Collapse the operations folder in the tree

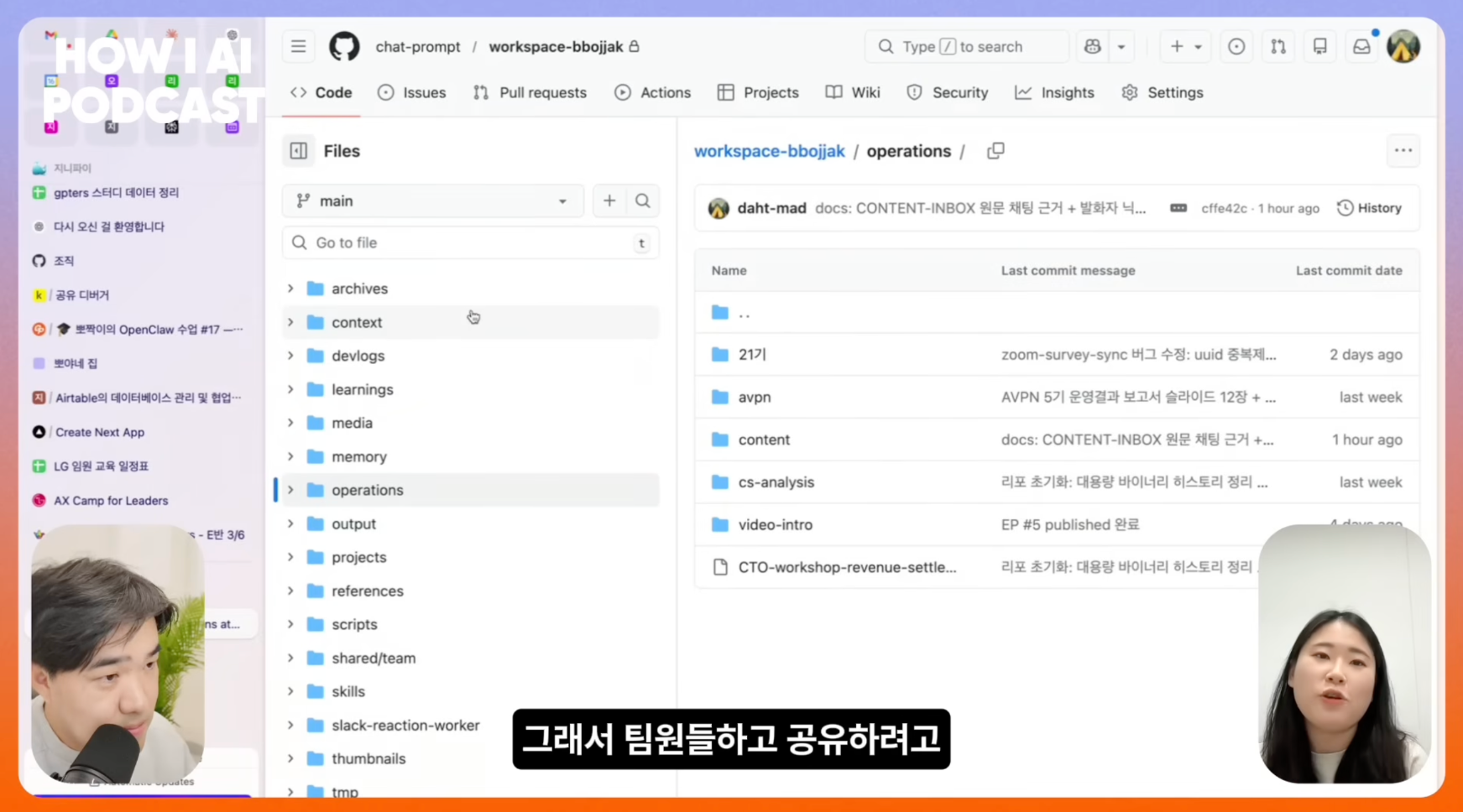pos(290,490)
